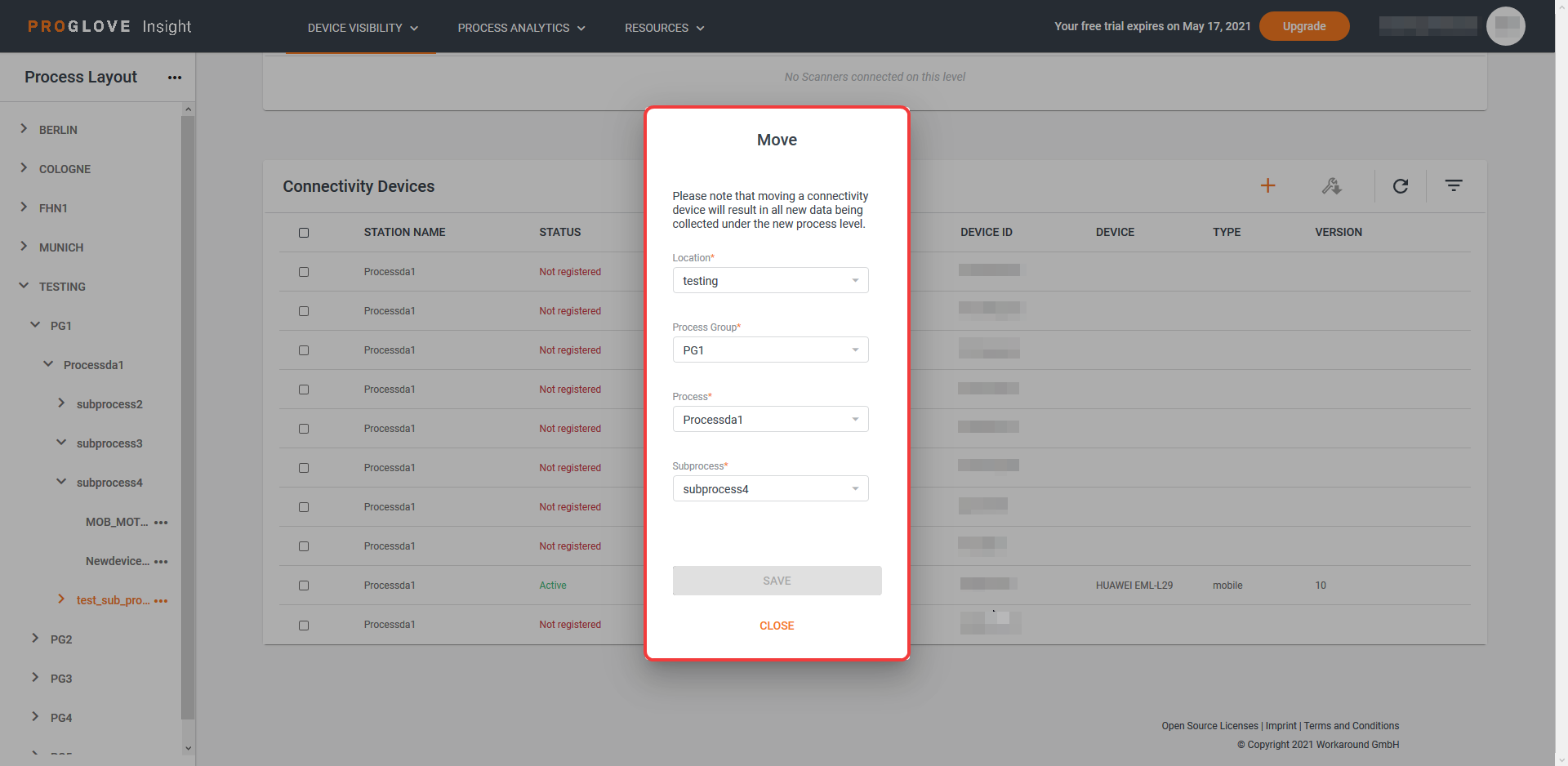
Task: Open the Location dropdown showing testing
Action: (770, 280)
